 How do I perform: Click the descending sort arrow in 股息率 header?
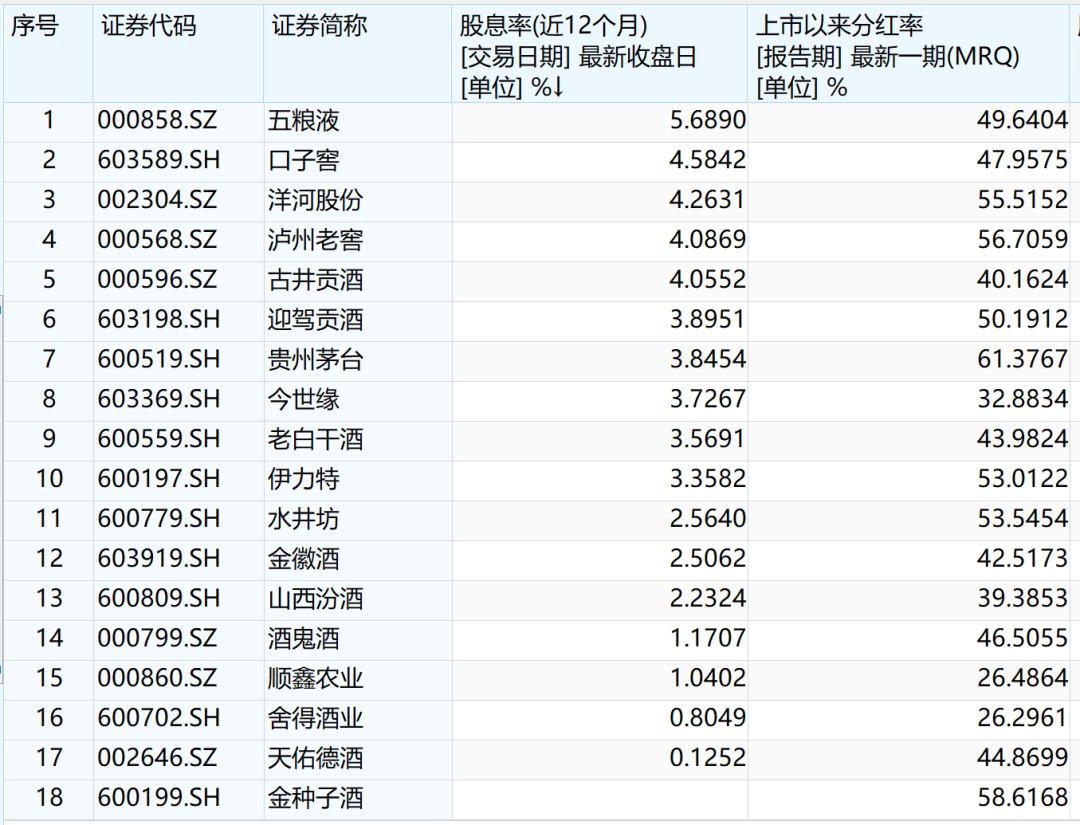(558, 88)
